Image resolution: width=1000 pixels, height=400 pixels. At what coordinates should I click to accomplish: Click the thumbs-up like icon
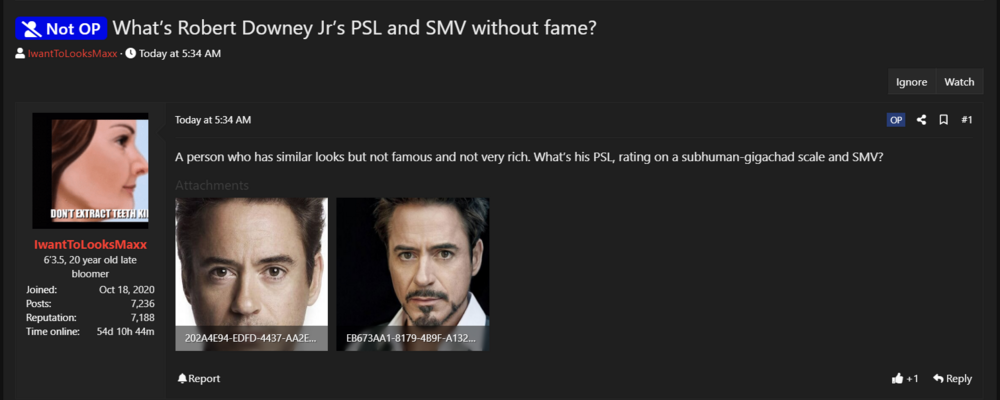tap(897, 379)
